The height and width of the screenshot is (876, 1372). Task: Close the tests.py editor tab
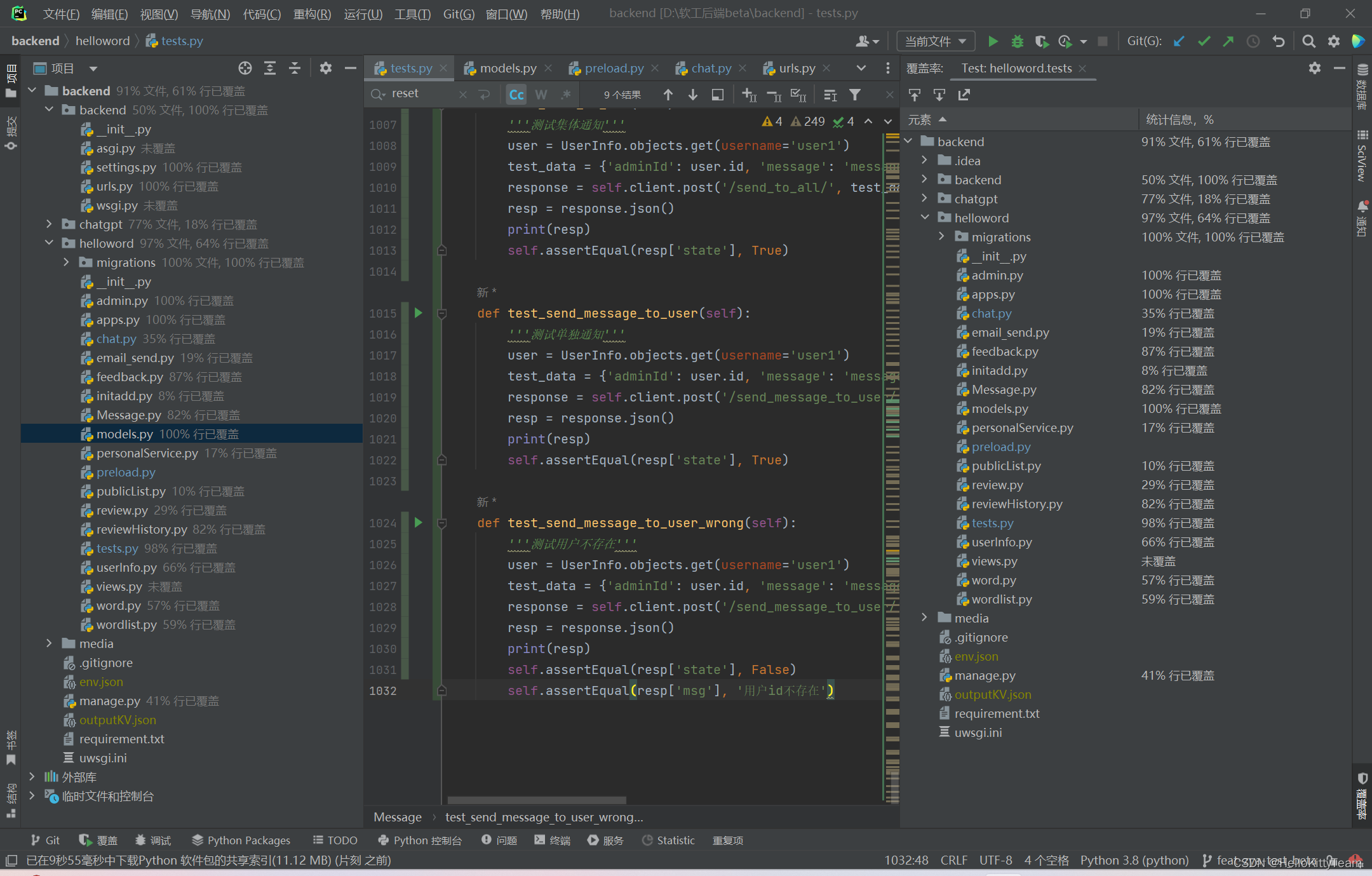pos(443,68)
